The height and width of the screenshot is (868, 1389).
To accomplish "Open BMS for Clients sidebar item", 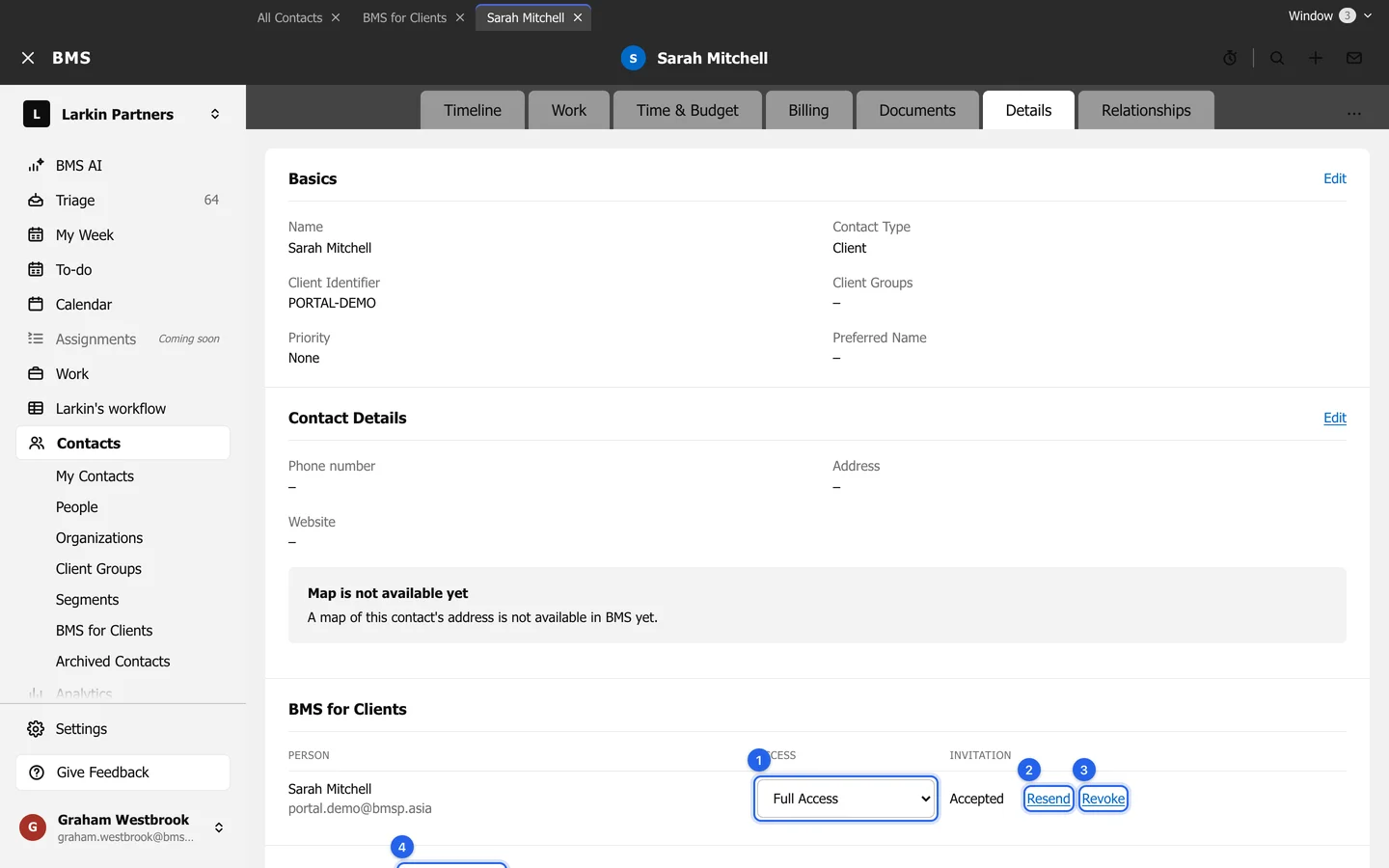I will point(104,631).
